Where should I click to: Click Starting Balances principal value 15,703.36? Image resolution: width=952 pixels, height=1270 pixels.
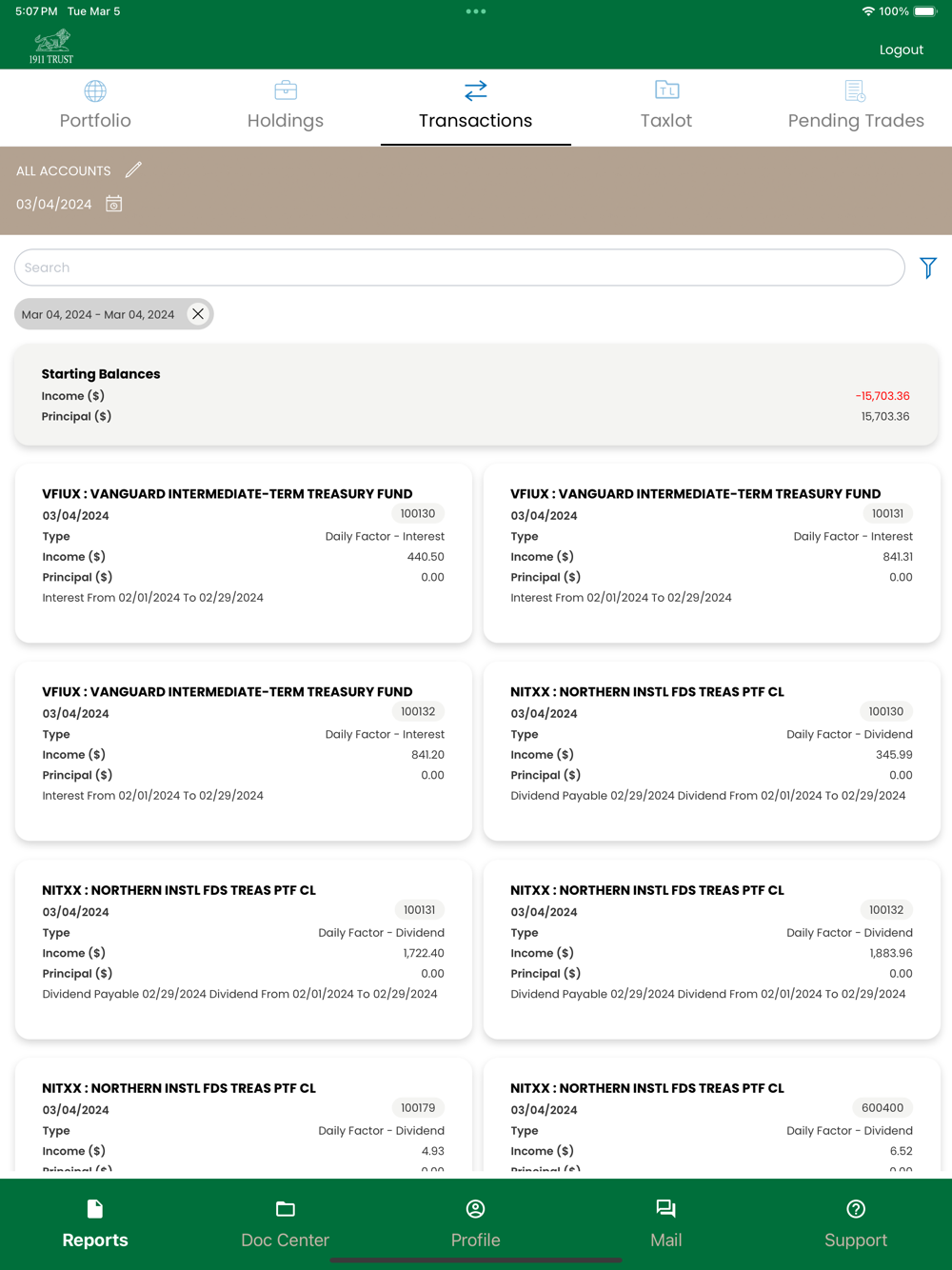[x=885, y=416]
